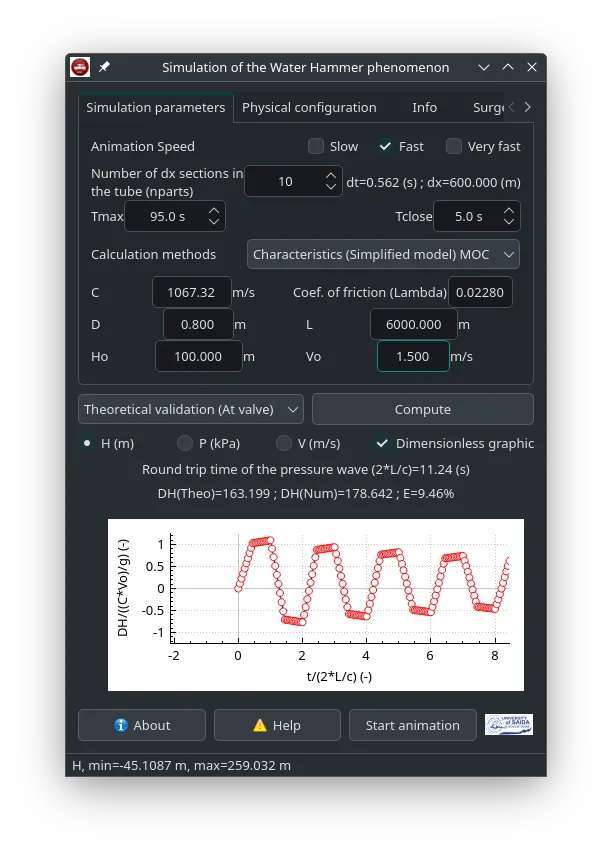This screenshot has height=854, width=612.
Task: Click the Ho head input field
Action: pyautogui.click(x=199, y=356)
